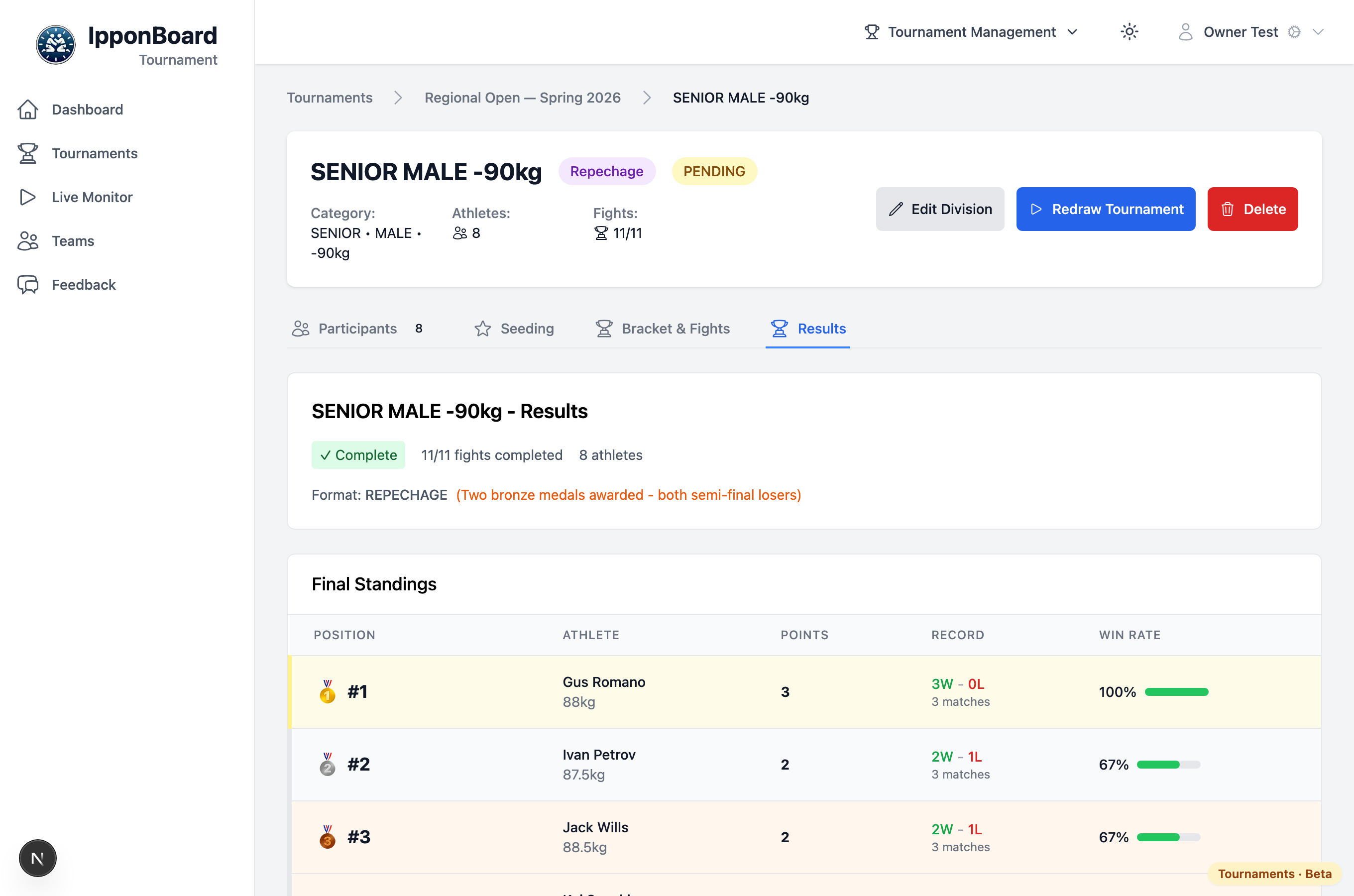Click the RECORD column header

click(958, 635)
